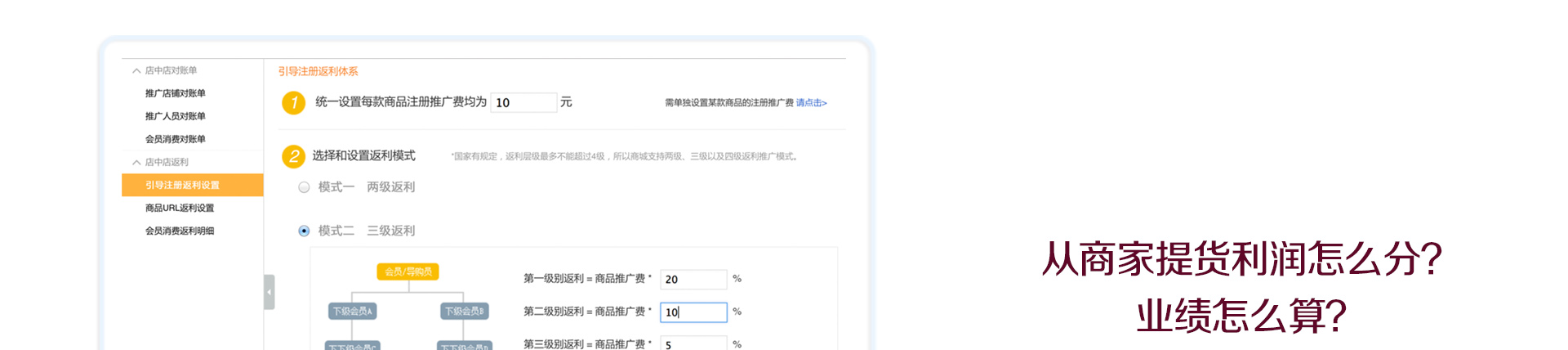The height and width of the screenshot is (350, 1568).
Task: Select 模式一 两级返利 radio button
Action: 304,187
